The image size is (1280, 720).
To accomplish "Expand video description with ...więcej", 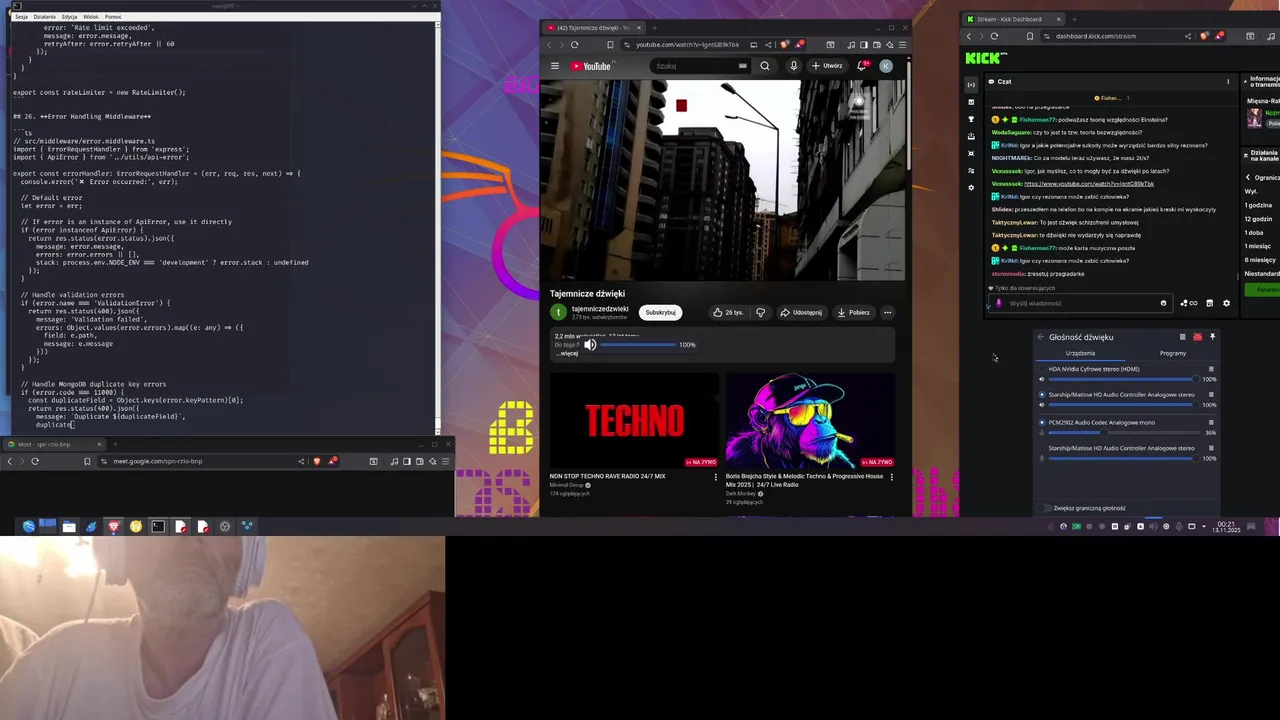I will tap(568, 353).
